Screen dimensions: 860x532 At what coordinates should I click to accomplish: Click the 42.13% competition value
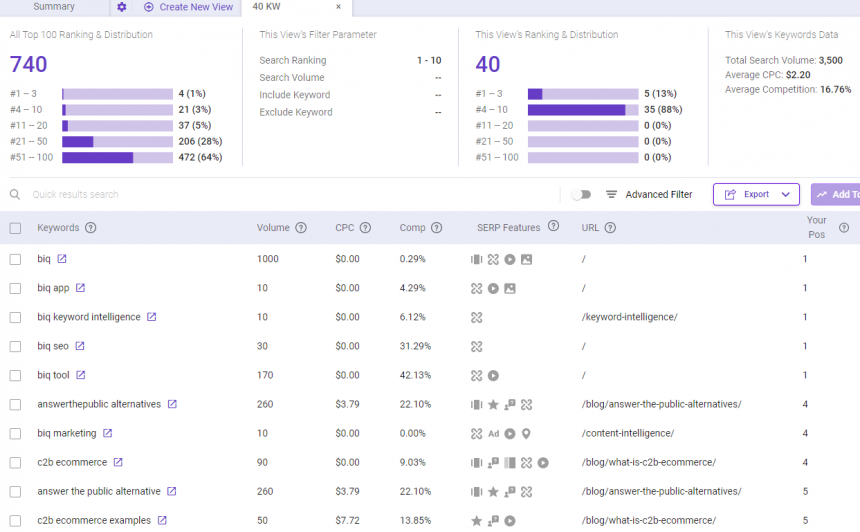coord(415,375)
